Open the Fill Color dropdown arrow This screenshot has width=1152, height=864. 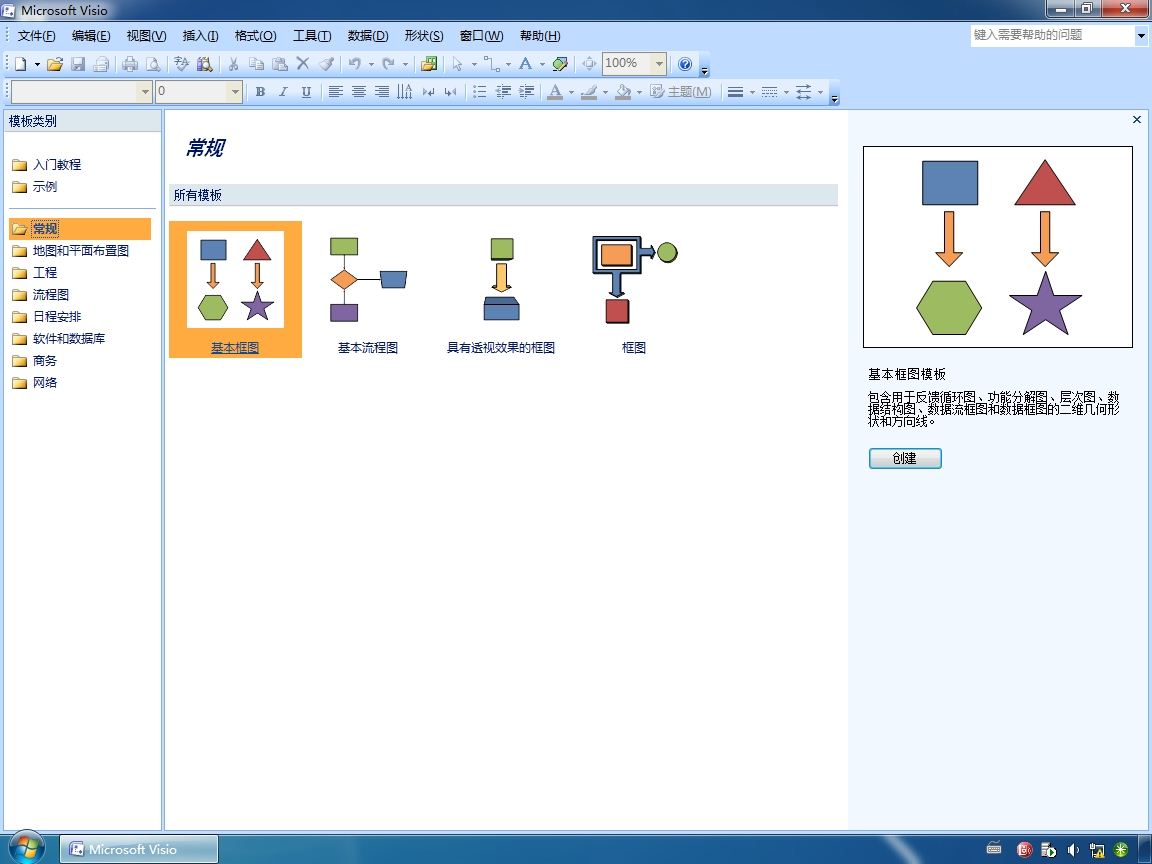coord(639,92)
